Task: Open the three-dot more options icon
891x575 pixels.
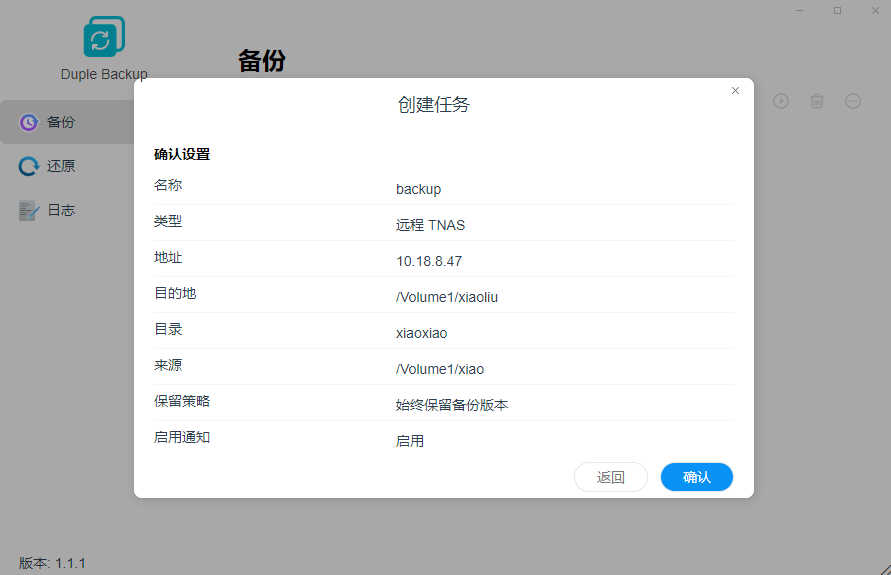Action: (x=853, y=101)
